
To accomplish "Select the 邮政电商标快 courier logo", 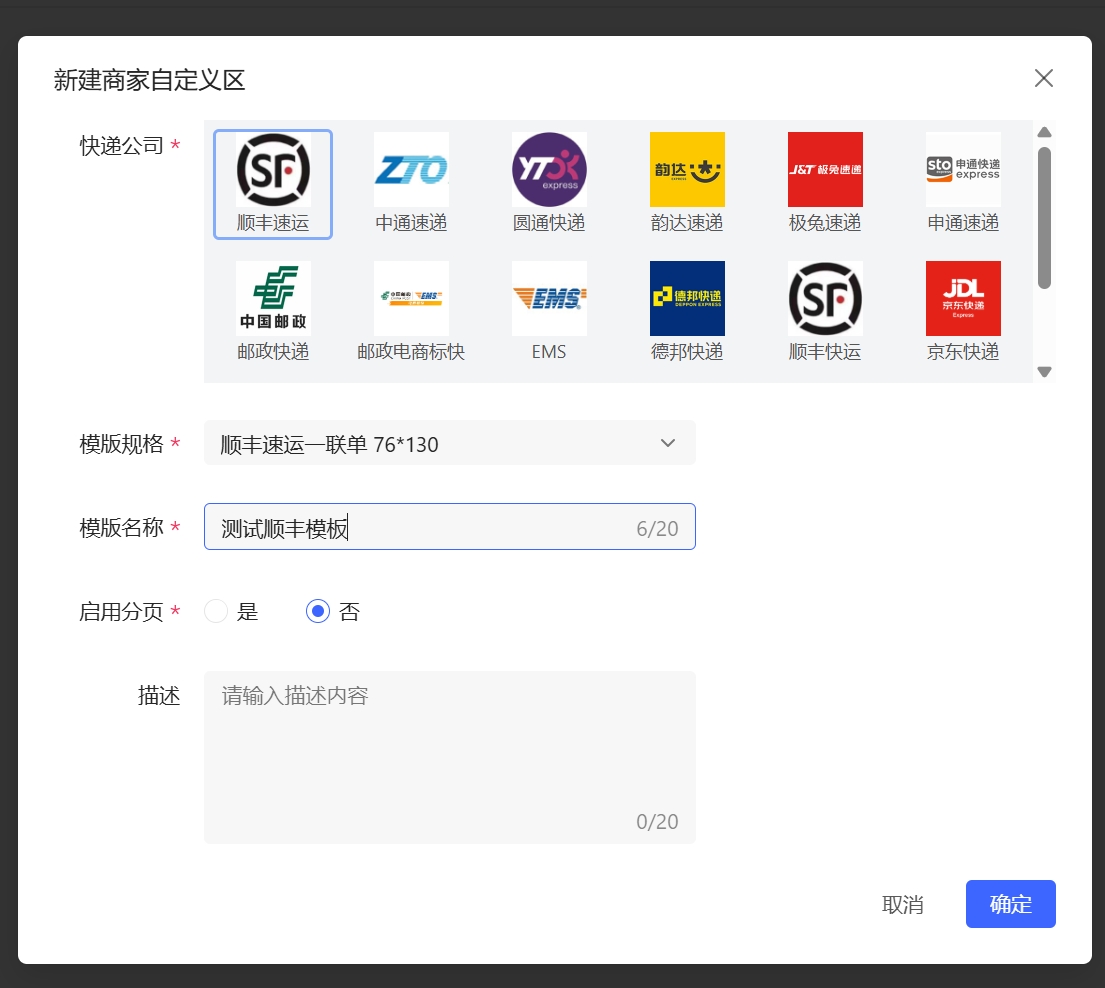I will coord(411,299).
